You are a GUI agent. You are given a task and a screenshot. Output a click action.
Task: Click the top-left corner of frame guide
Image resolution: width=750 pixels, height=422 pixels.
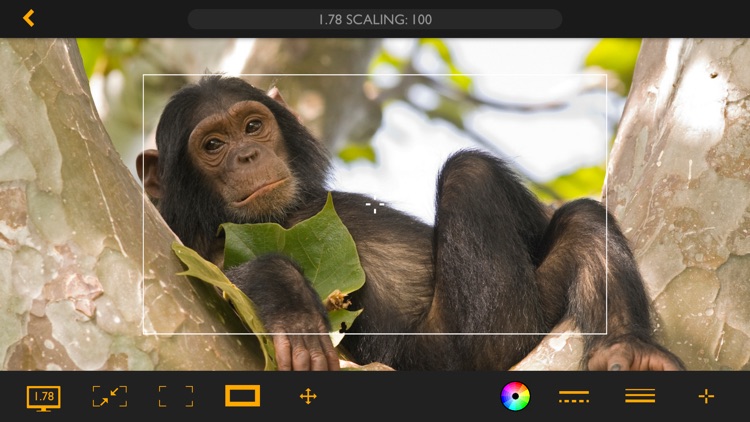pyautogui.click(x=144, y=75)
